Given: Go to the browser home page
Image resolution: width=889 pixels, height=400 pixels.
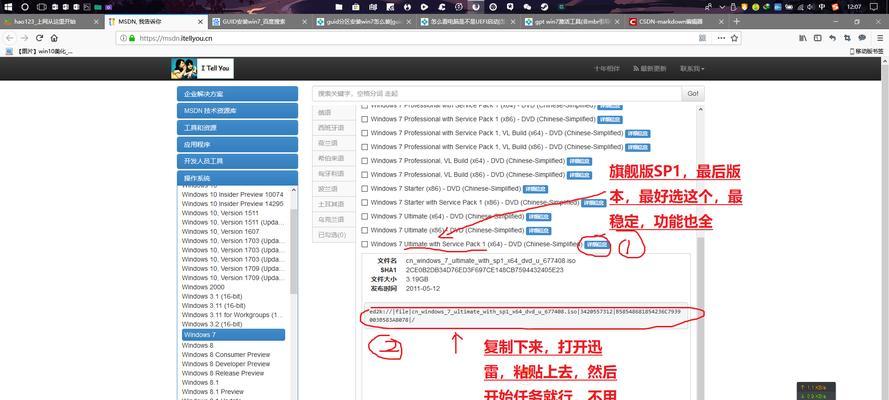Looking at the screenshot, I should click(x=54, y=38).
